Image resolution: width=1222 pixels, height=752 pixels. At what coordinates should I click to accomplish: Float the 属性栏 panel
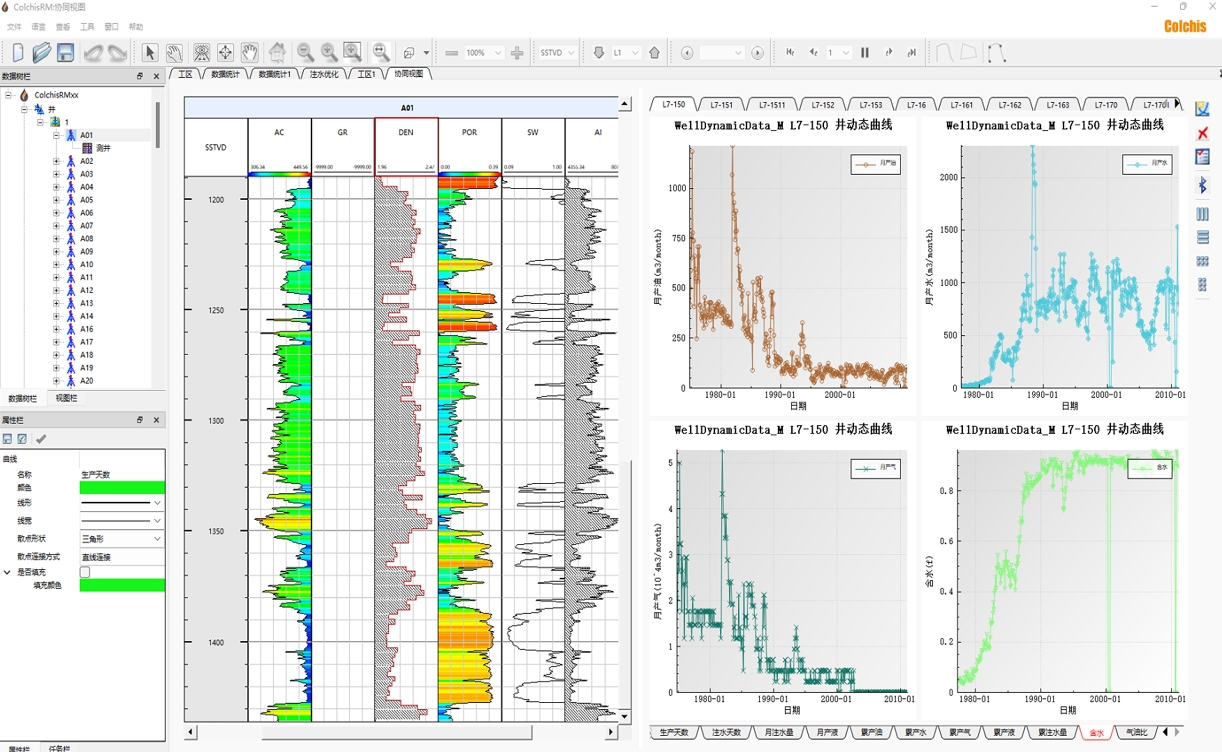tap(140, 420)
